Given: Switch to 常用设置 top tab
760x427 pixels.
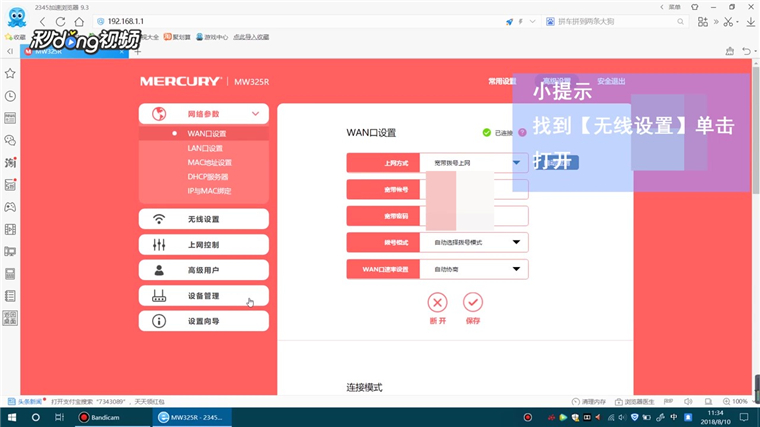Looking at the screenshot, I should coord(502,81).
